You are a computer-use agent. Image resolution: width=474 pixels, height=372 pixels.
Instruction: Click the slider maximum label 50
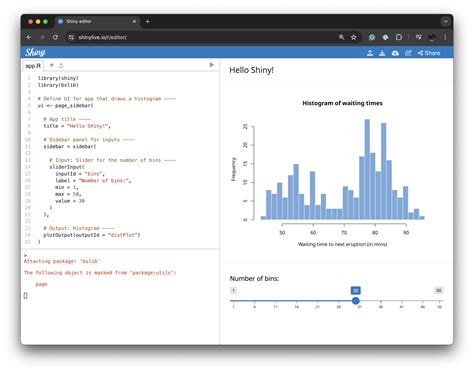[439, 290]
